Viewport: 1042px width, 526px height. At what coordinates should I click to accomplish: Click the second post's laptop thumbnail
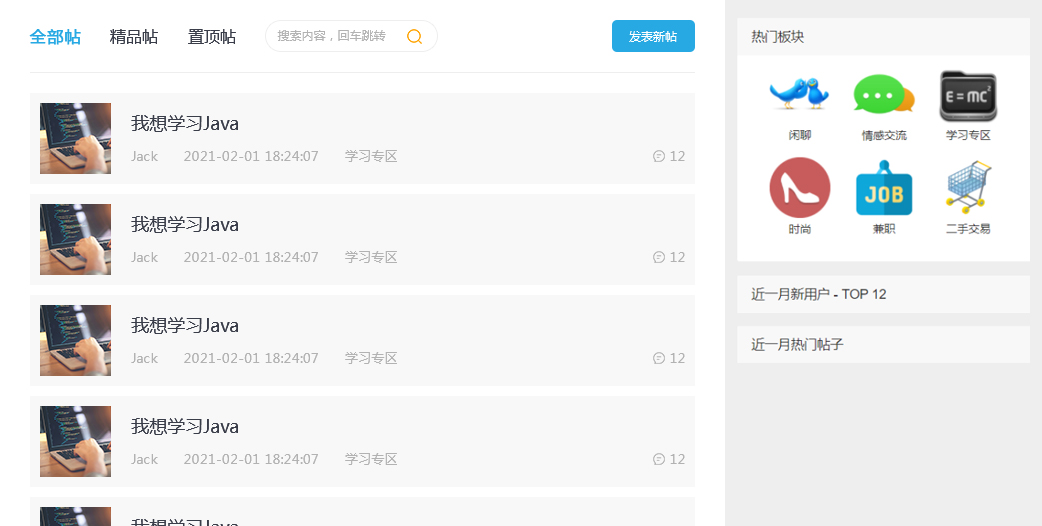75,239
